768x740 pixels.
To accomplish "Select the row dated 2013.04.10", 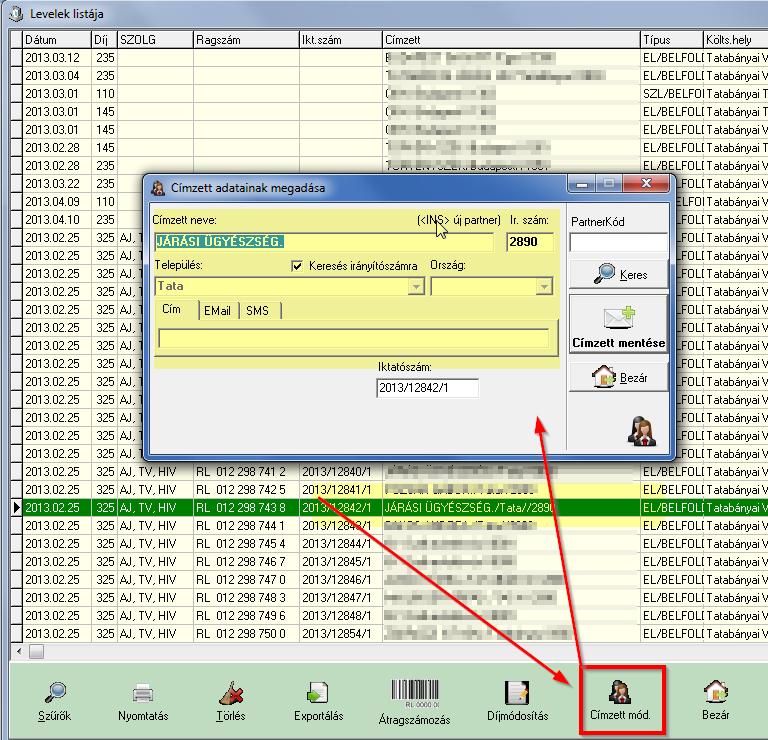I will (x=76, y=220).
